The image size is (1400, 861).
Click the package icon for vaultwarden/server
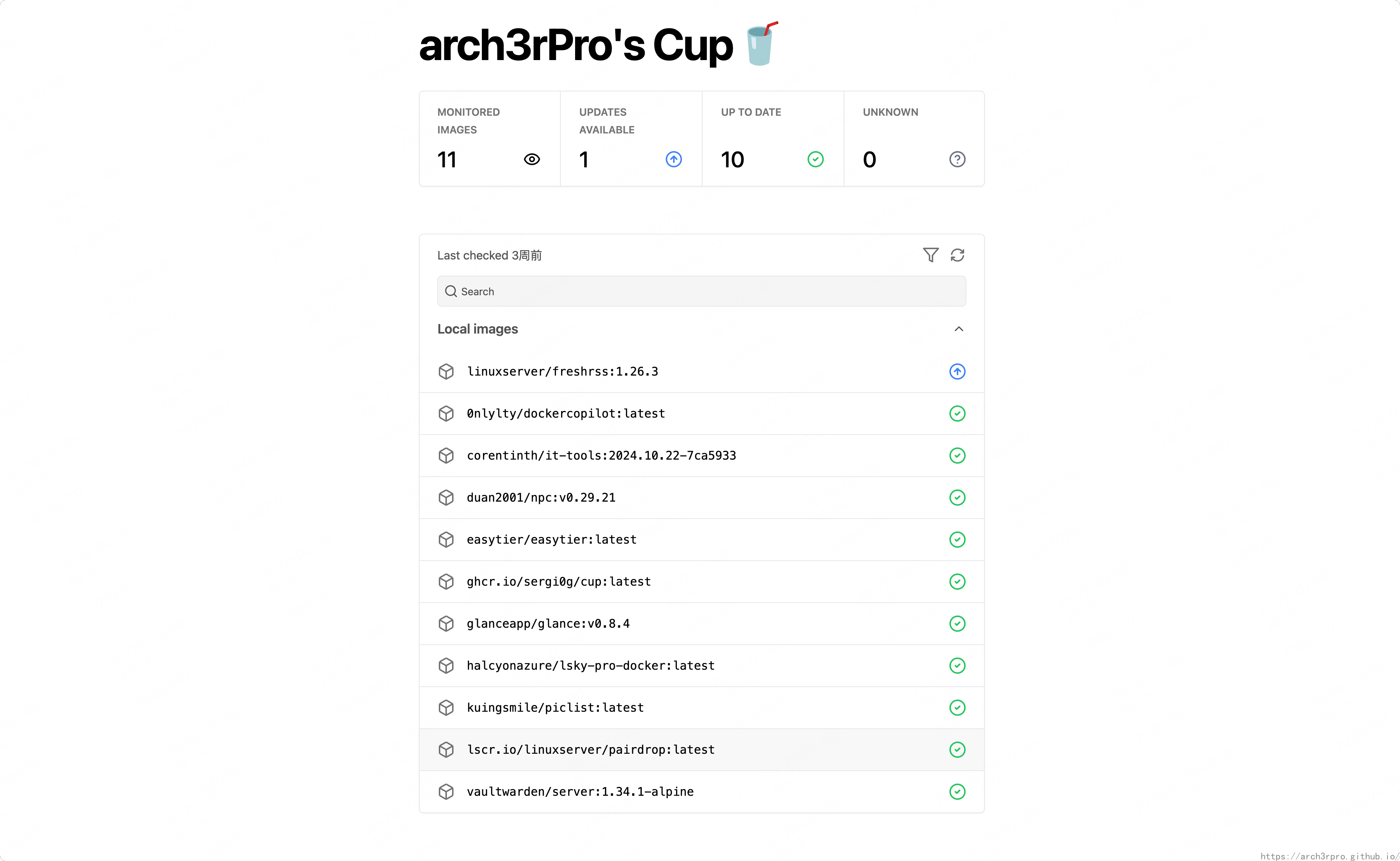tap(446, 792)
